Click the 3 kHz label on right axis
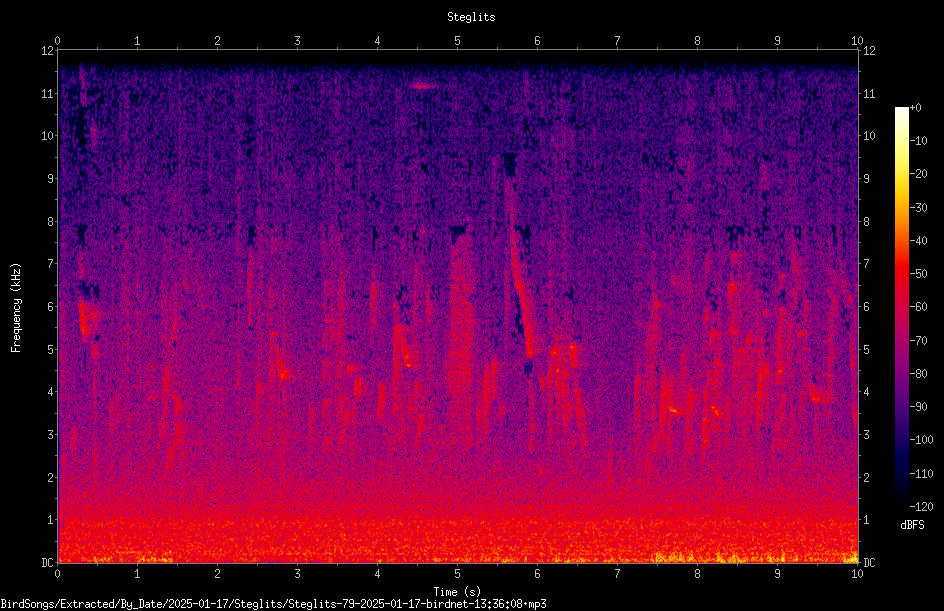The height and width of the screenshot is (611, 944). pyautogui.click(x=866, y=434)
